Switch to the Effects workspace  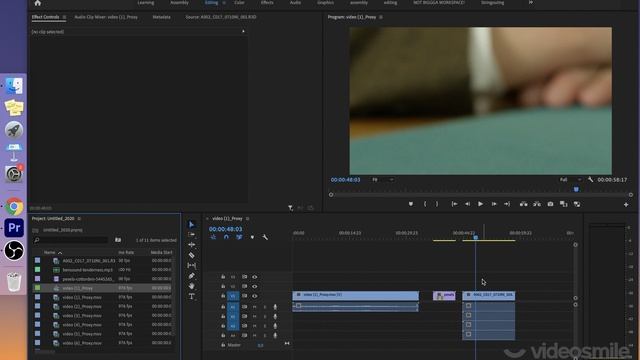pos(267,2)
